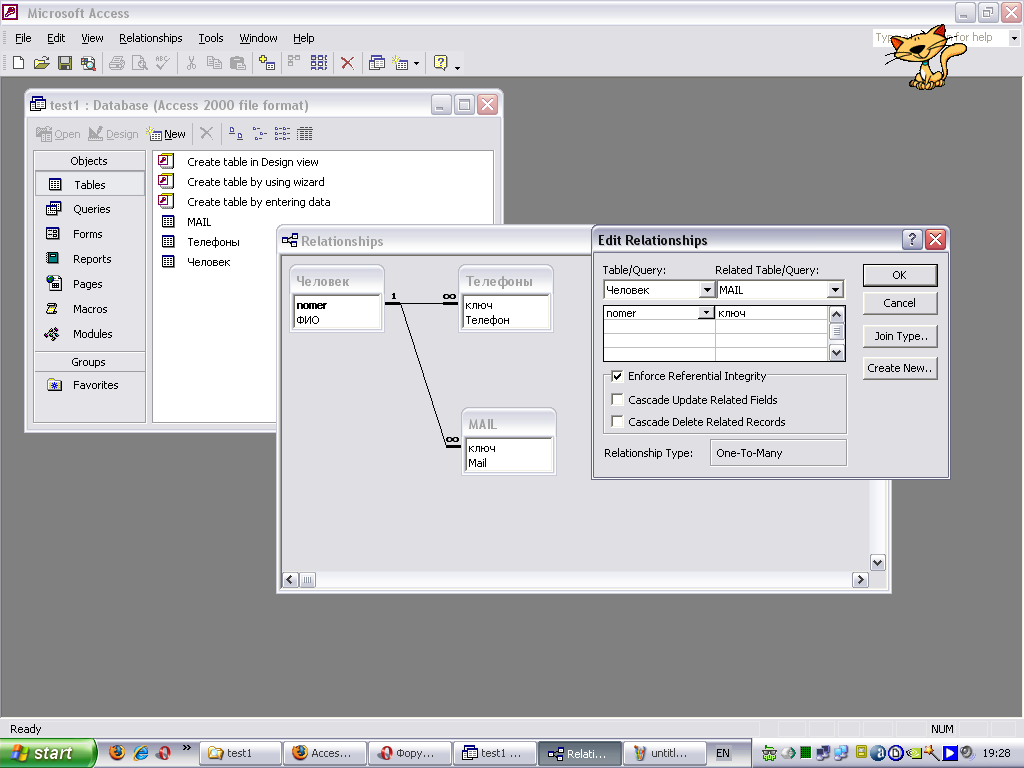Open the nomer field dropdown arrow

pos(706,313)
